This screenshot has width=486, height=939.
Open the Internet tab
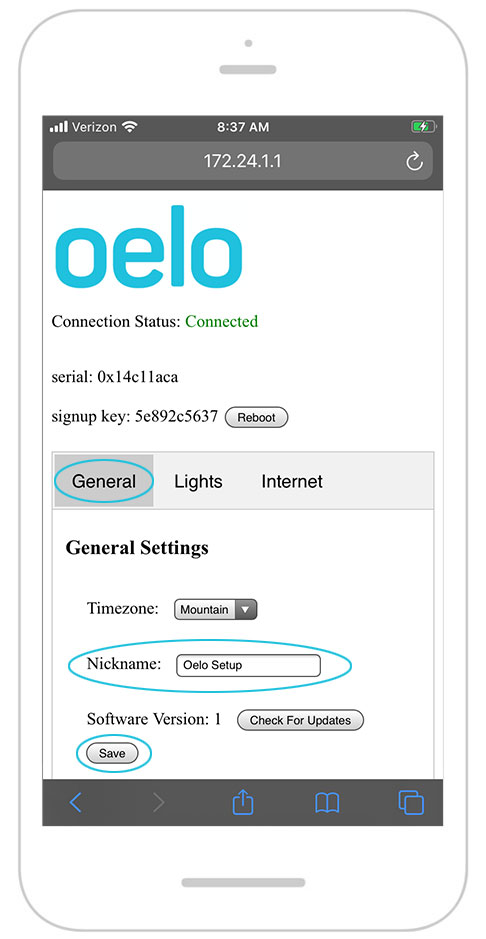(x=292, y=481)
